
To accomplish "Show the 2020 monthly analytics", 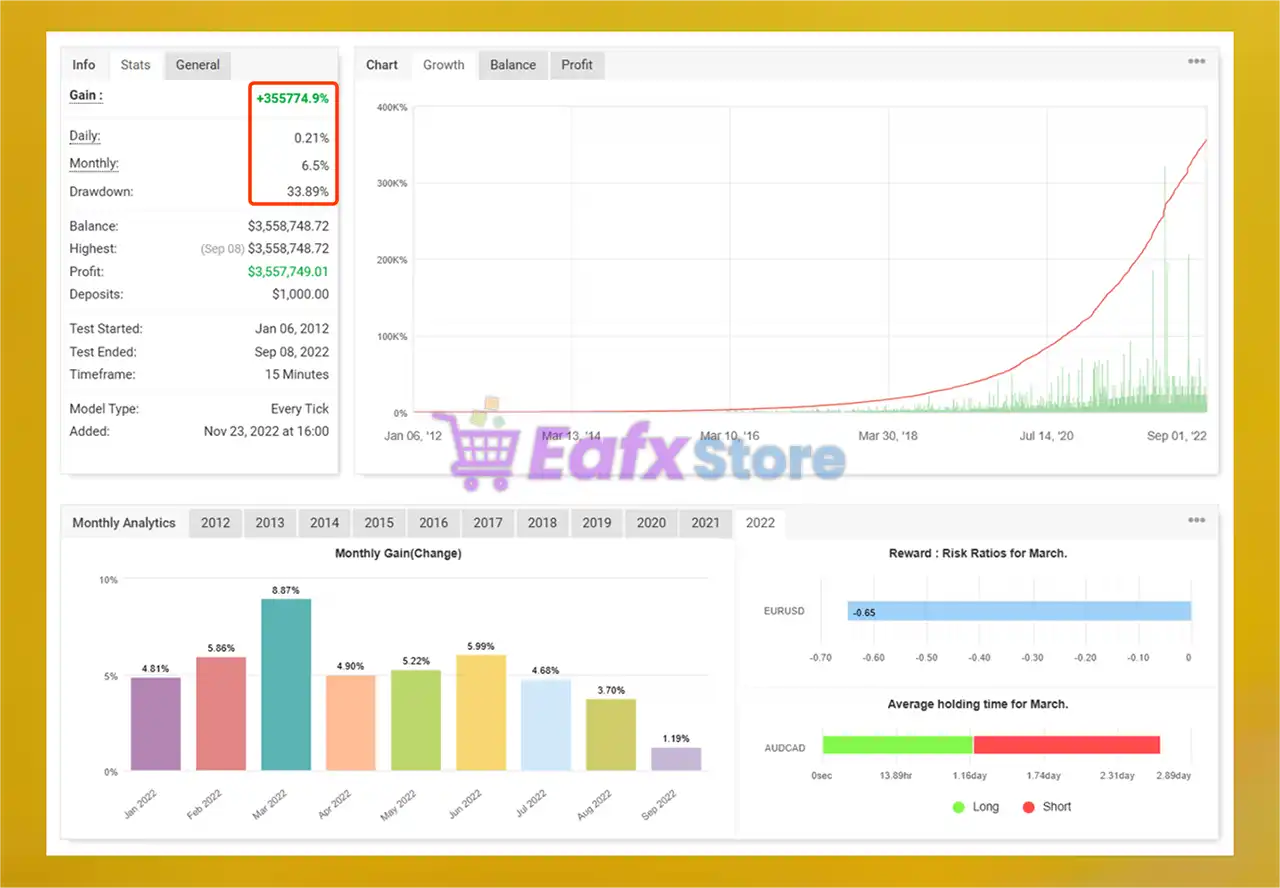I will 651,523.
